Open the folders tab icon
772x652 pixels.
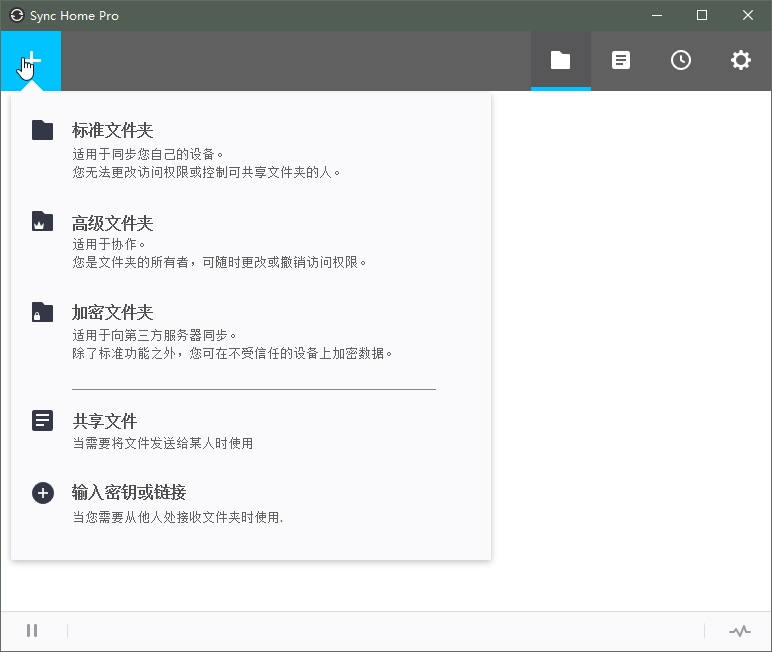click(560, 61)
